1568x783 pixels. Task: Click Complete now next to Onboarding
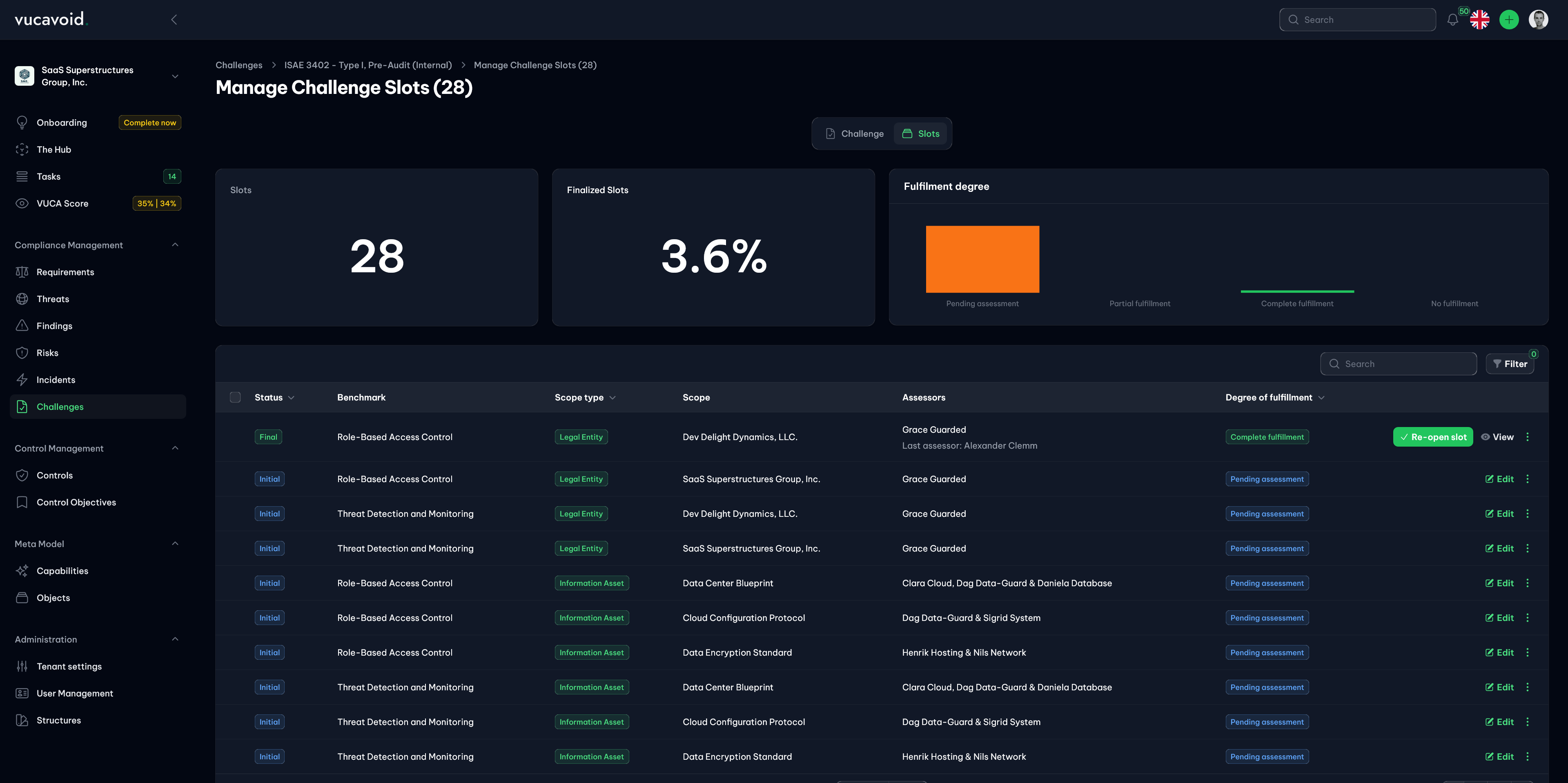point(150,122)
